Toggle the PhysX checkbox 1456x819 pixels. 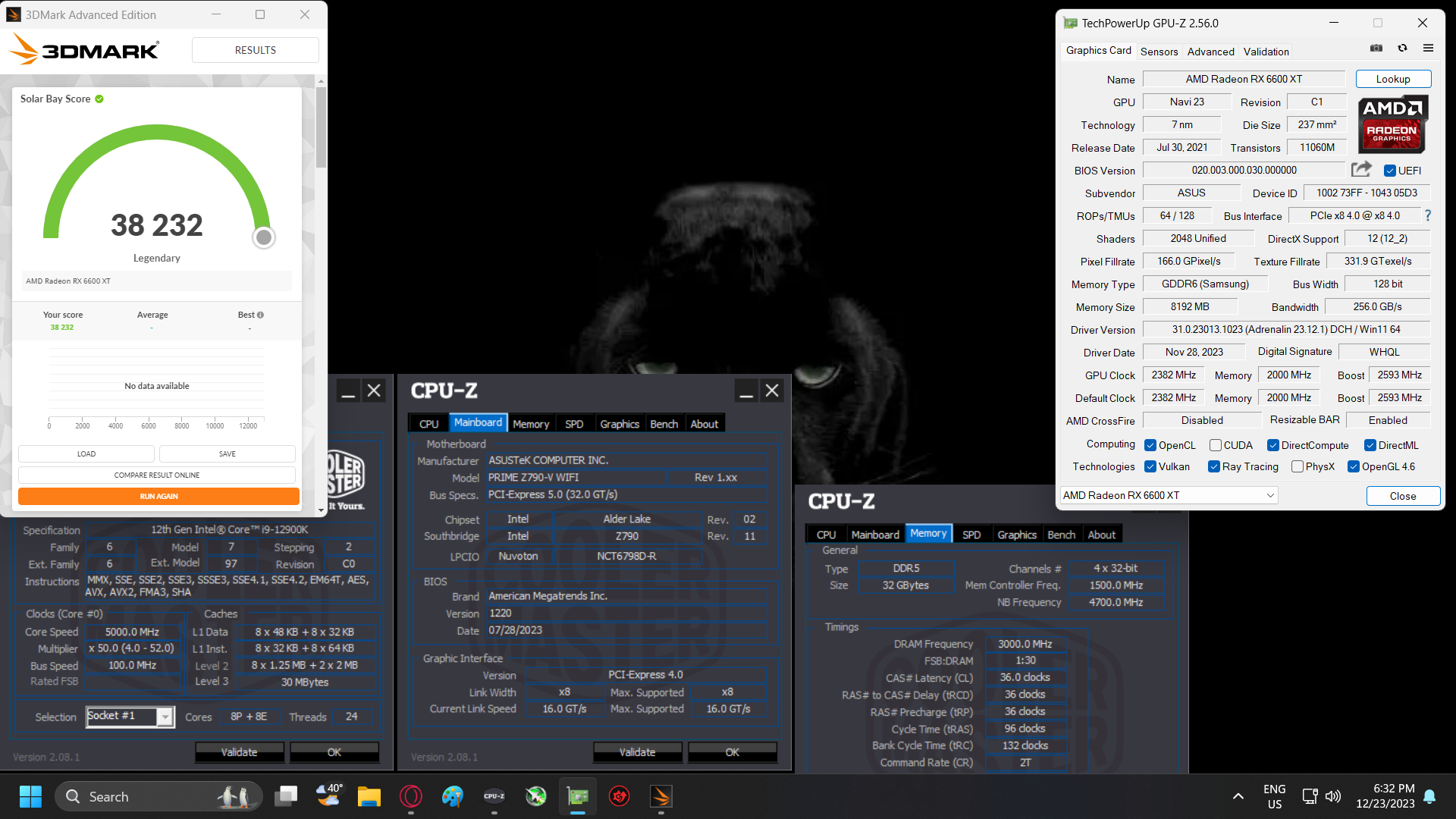point(1298,466)
